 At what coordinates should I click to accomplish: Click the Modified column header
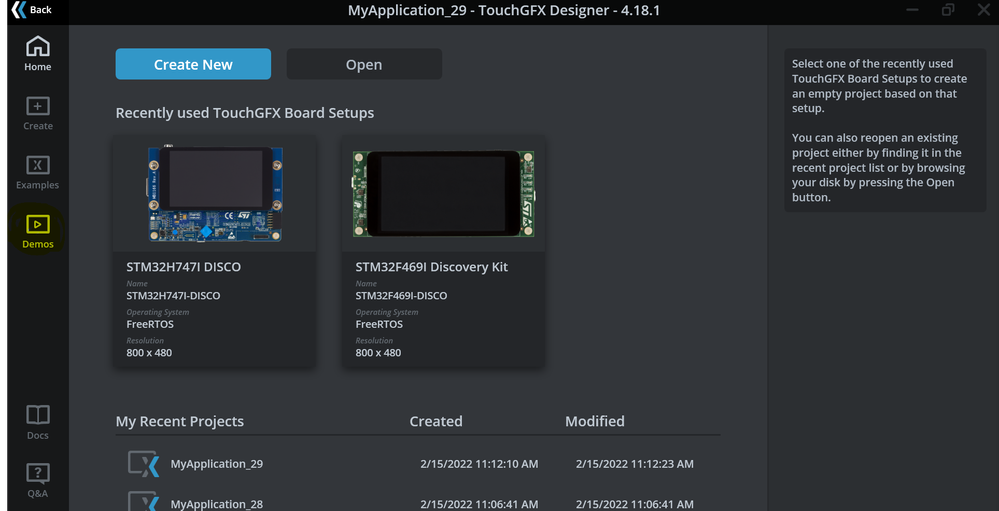pos(594,421)
